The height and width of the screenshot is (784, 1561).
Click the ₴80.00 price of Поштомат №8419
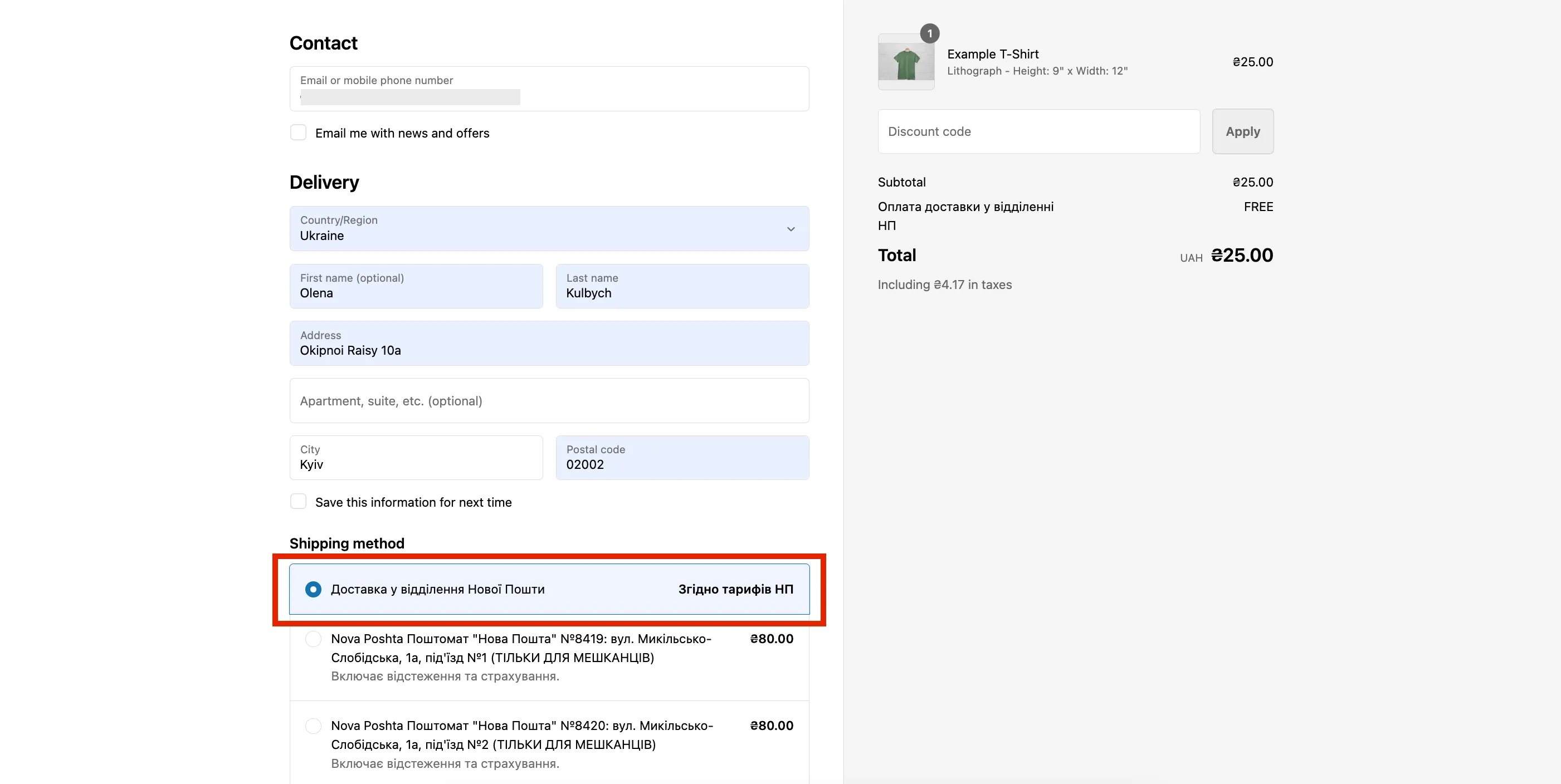pyautogui.click(x=771, y=639)
